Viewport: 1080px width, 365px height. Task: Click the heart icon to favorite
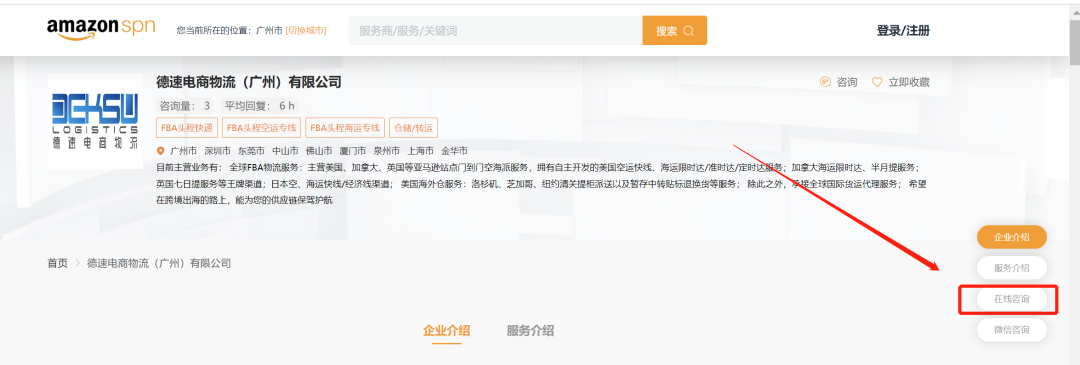point(877,82)
